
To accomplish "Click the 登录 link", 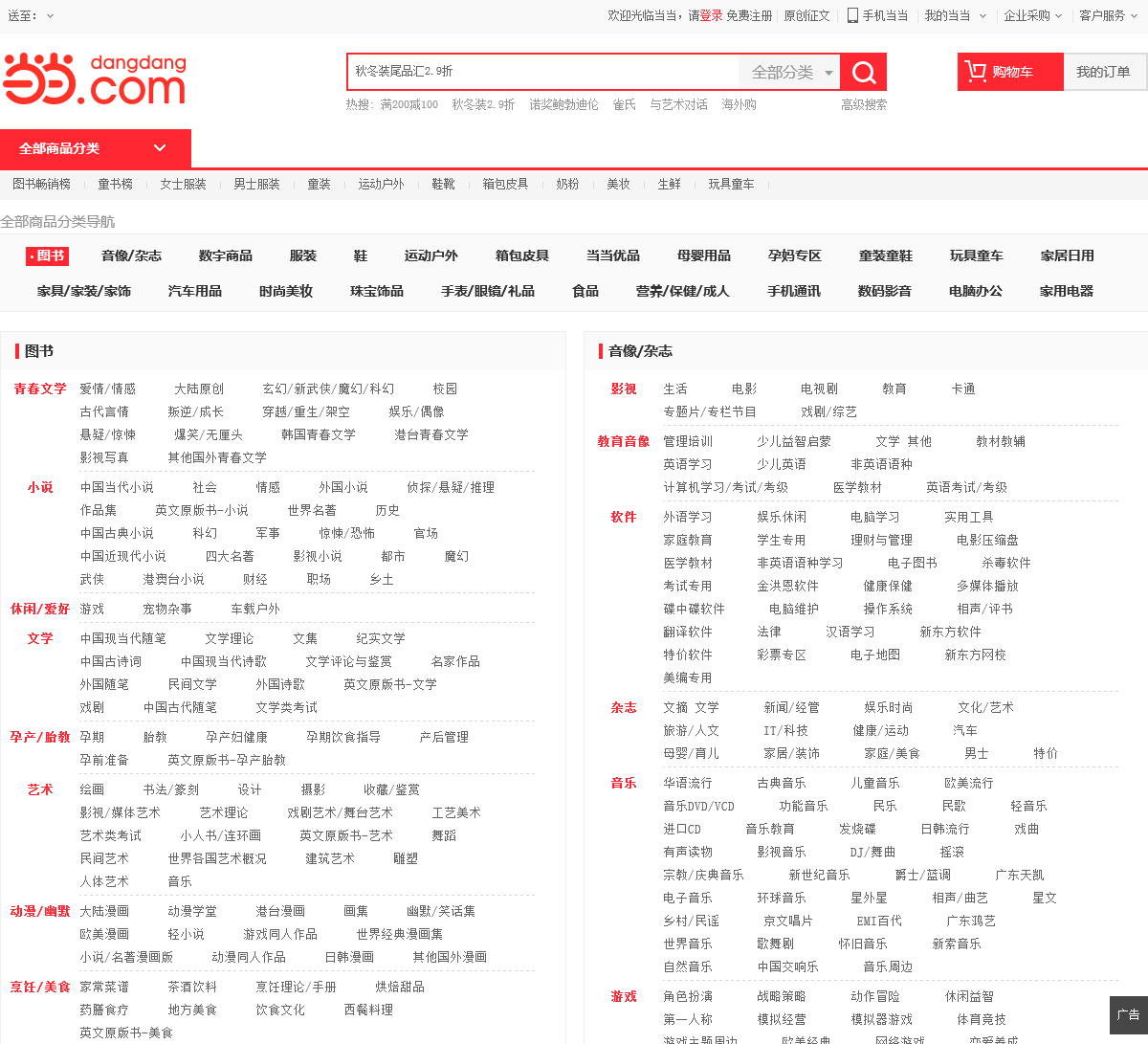I will [711, 15].
